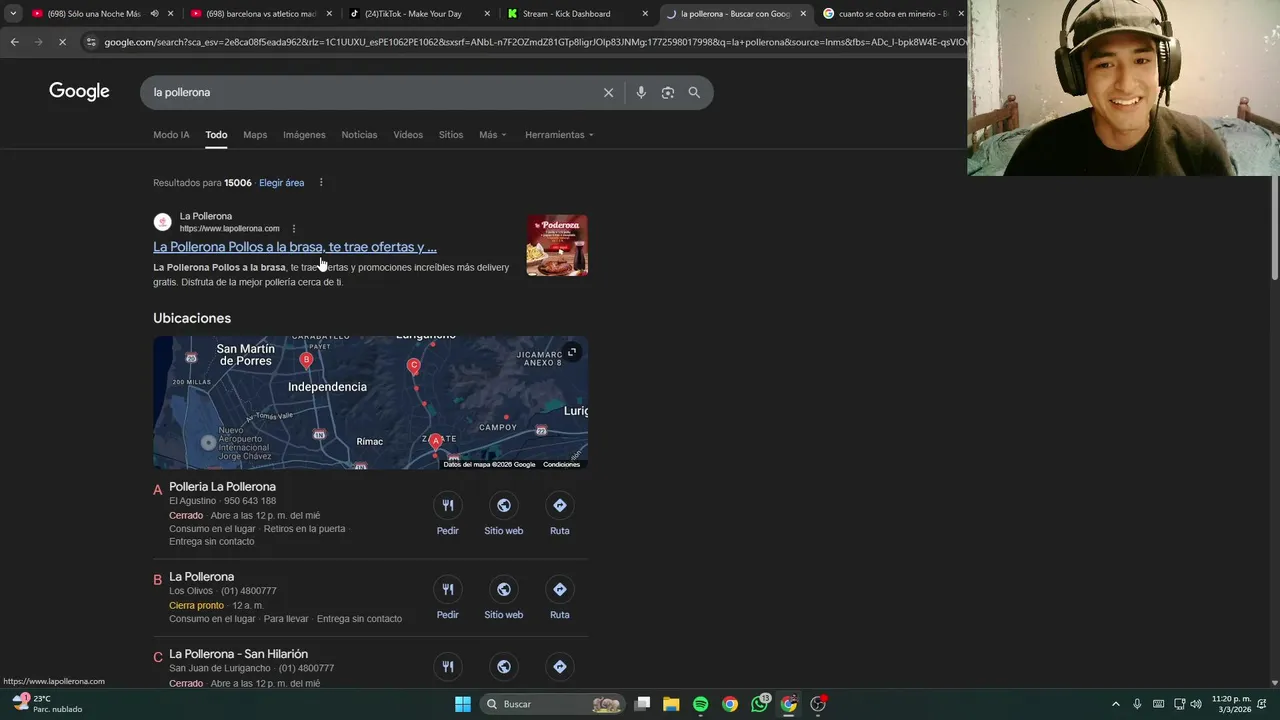Submit search with the magnifying glass icon
Screen dimensions: 1280x720
(694, 92)
